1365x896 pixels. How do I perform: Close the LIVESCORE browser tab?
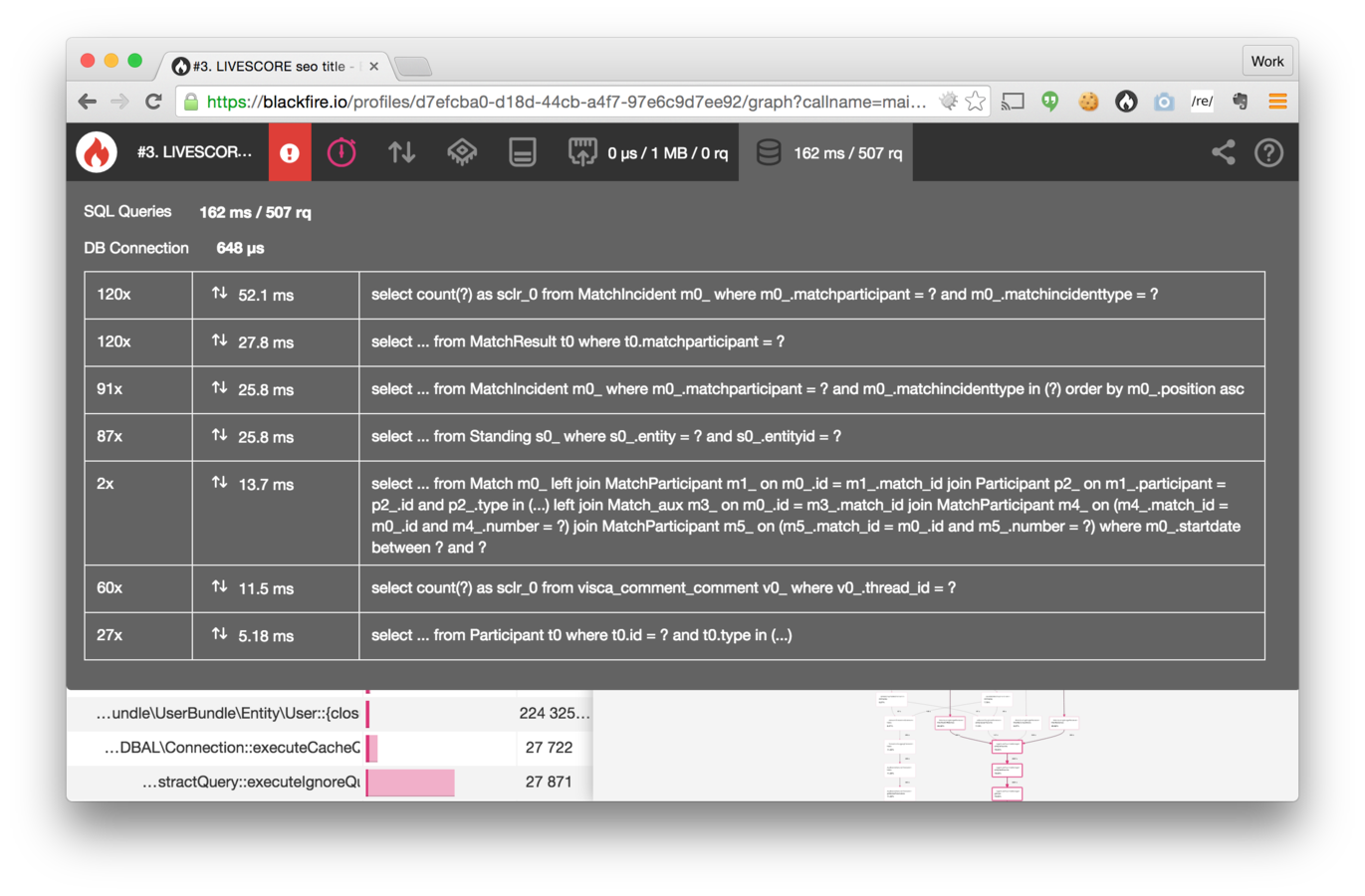[373, 67]
